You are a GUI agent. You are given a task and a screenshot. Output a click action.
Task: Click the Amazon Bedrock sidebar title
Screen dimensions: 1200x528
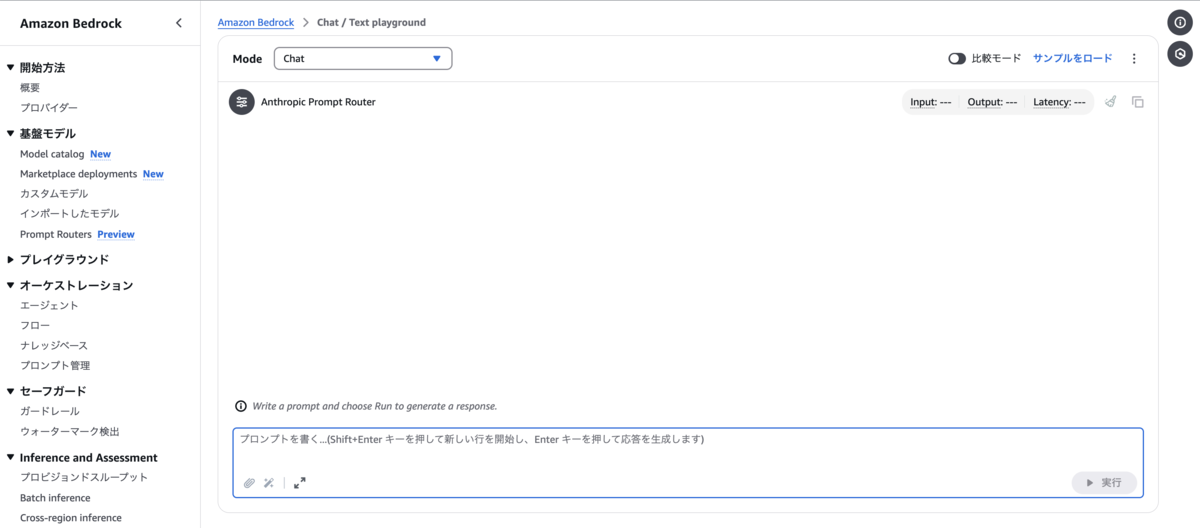tap(71, 23)
